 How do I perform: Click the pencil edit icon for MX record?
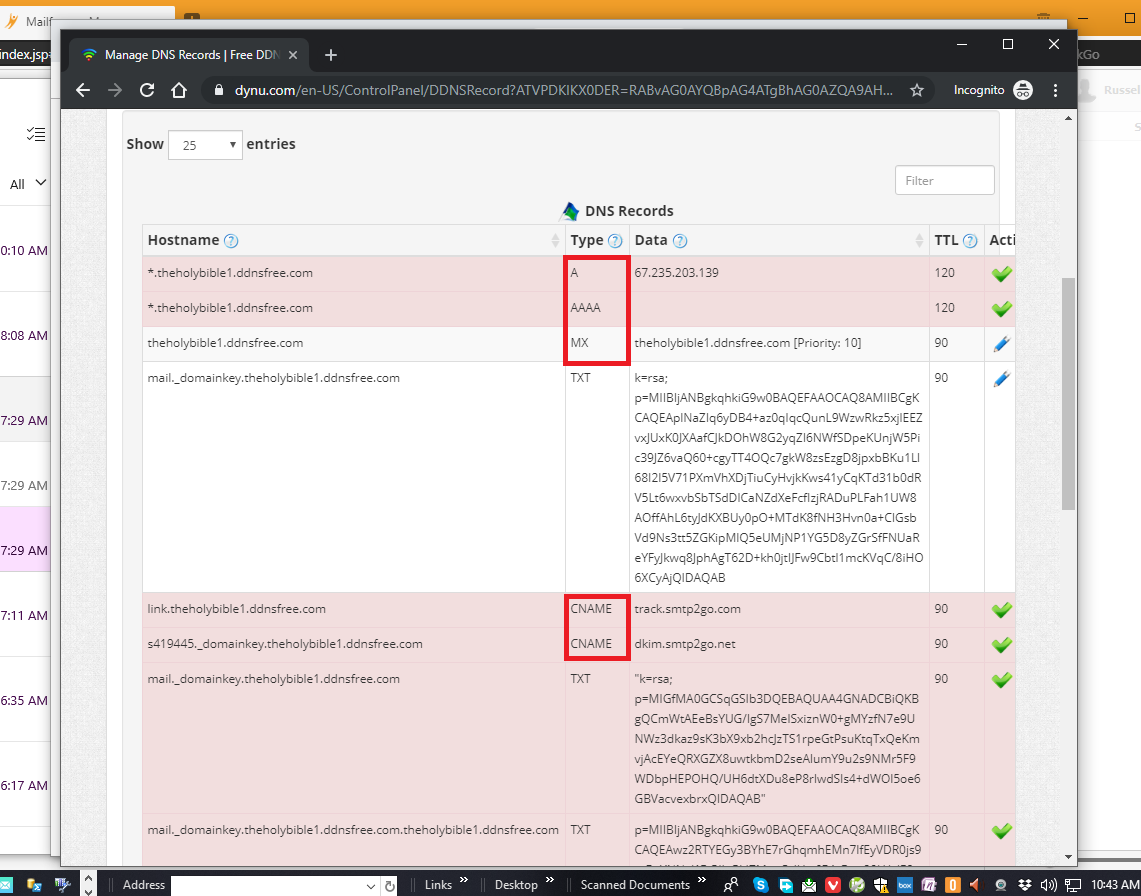[1001, 344]
